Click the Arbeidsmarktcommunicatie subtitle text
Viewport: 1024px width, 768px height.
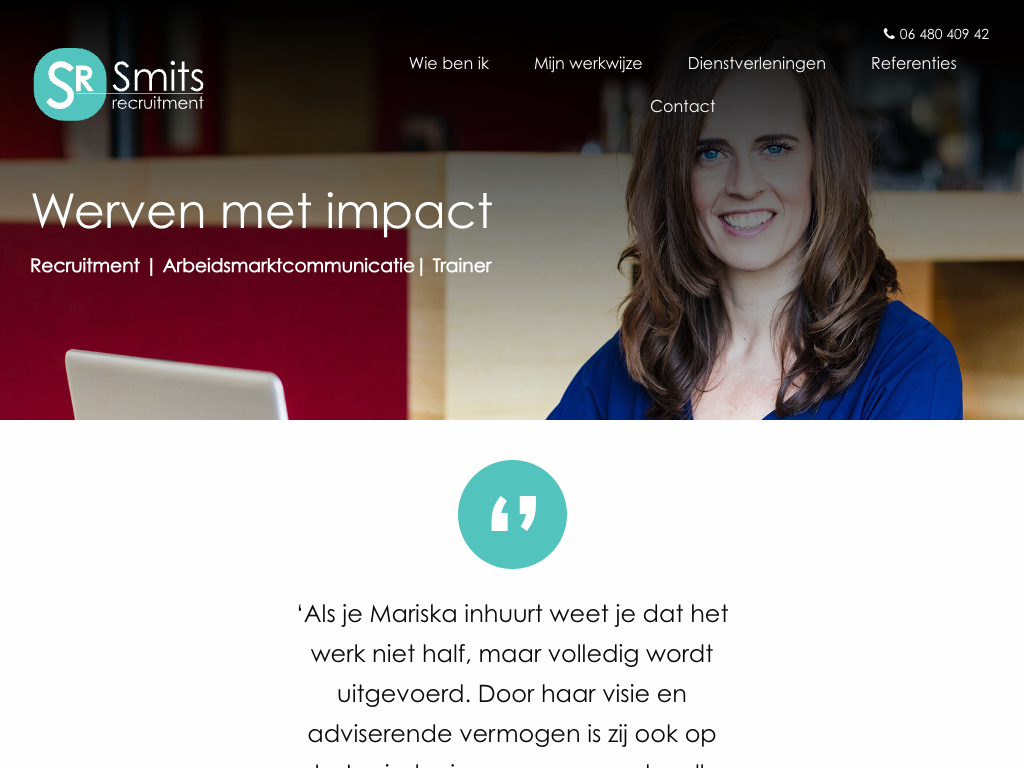pos(288,266)
